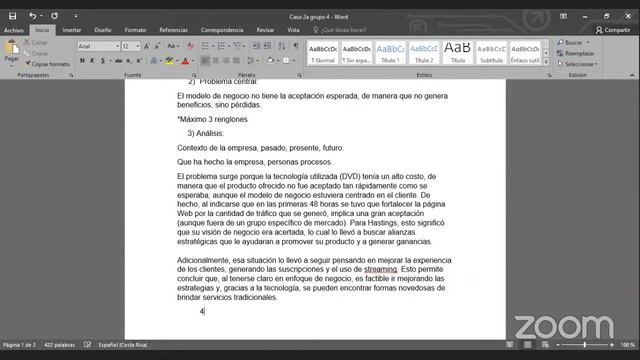This screenshot has width=640, height=360.
Task: Open the Arial font name dropdown
Action: point(117,47)
